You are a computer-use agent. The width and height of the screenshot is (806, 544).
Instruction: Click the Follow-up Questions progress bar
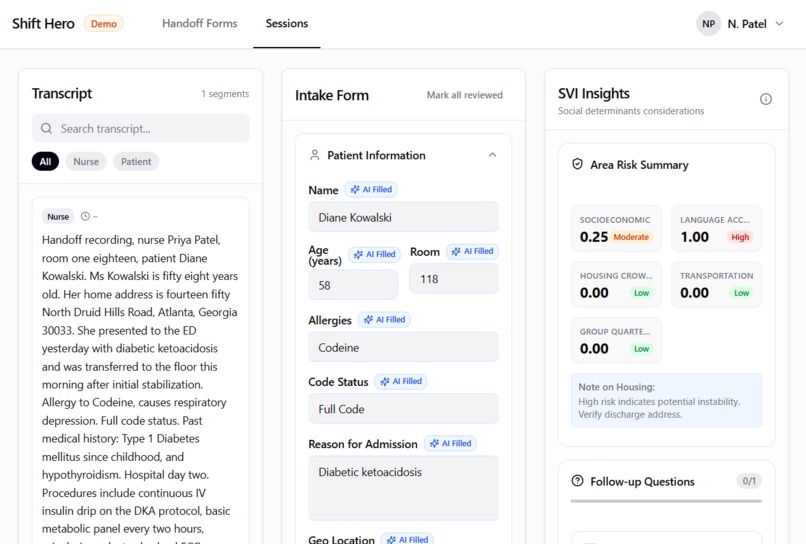(666, 501)
